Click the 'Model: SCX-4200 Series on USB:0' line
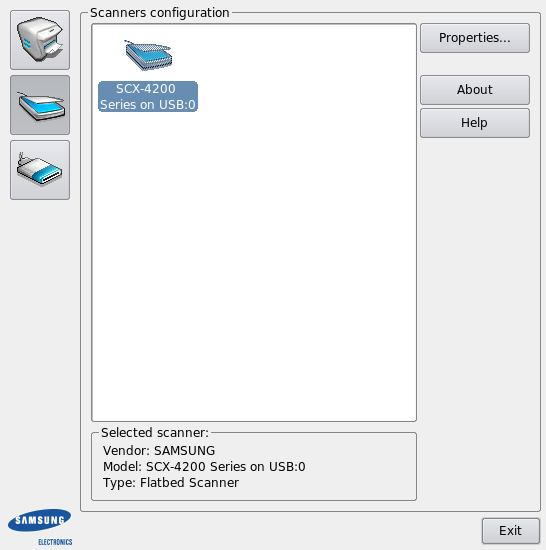546x550 pixels. coord(204,467)
